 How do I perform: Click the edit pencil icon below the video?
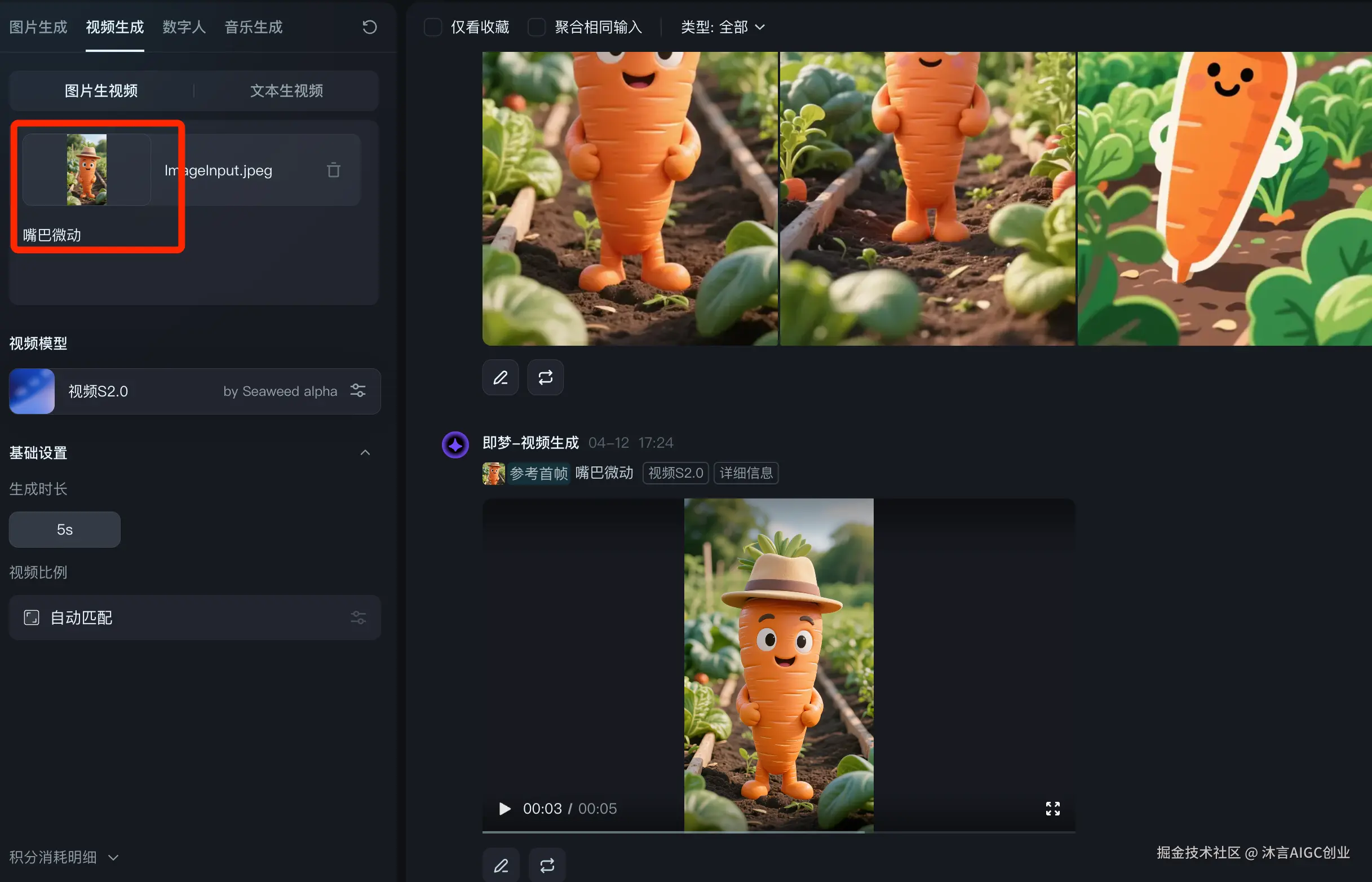pyautogui.click(x=501, y=865)
